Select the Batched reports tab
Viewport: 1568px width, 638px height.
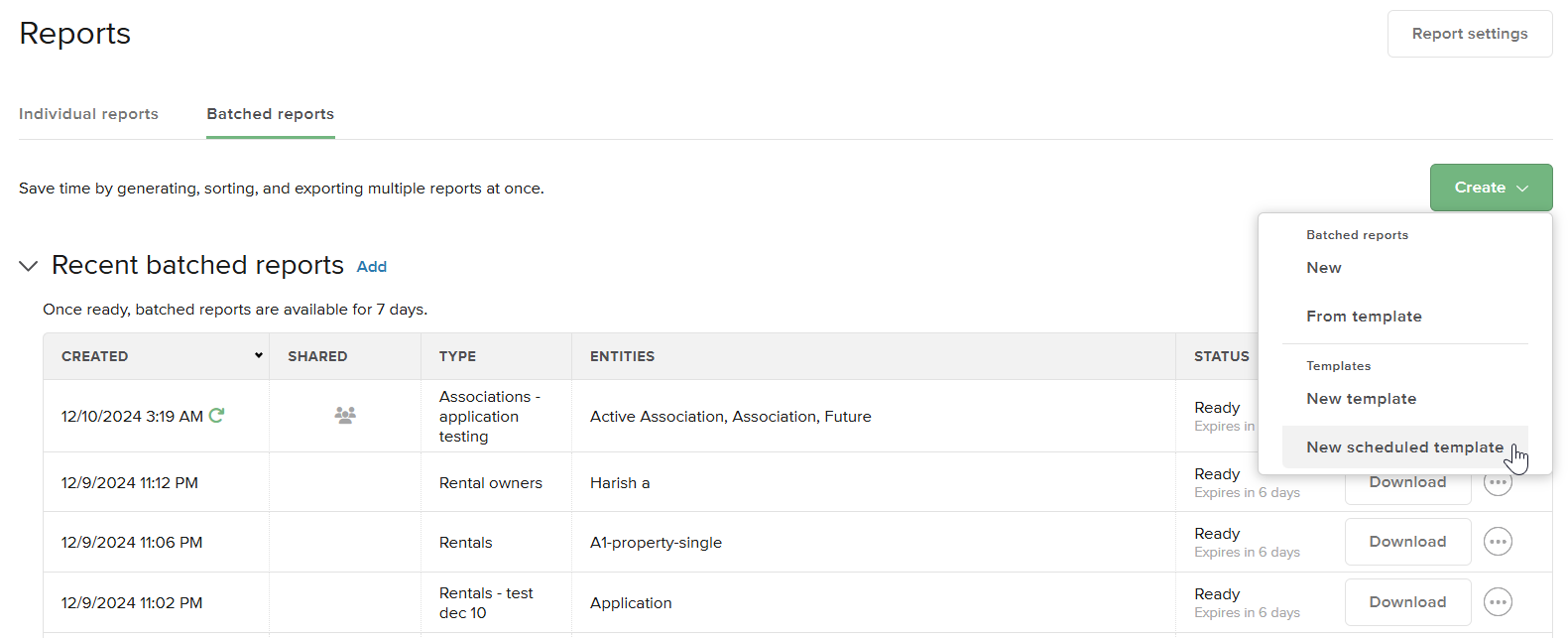pos(270,114)
